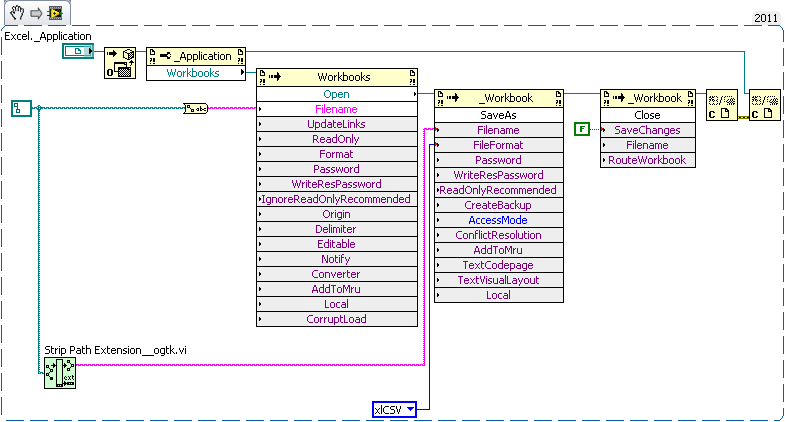Click the ConflictResolution parameter
This screenshot has width=785, height=422.
pos(499,235)
